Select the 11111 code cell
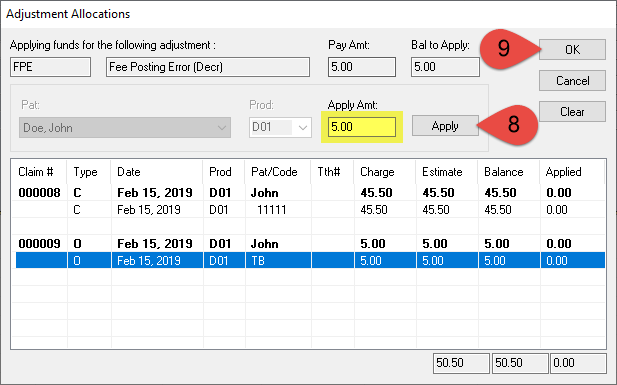617x385 pixels. tap(272, 210)
